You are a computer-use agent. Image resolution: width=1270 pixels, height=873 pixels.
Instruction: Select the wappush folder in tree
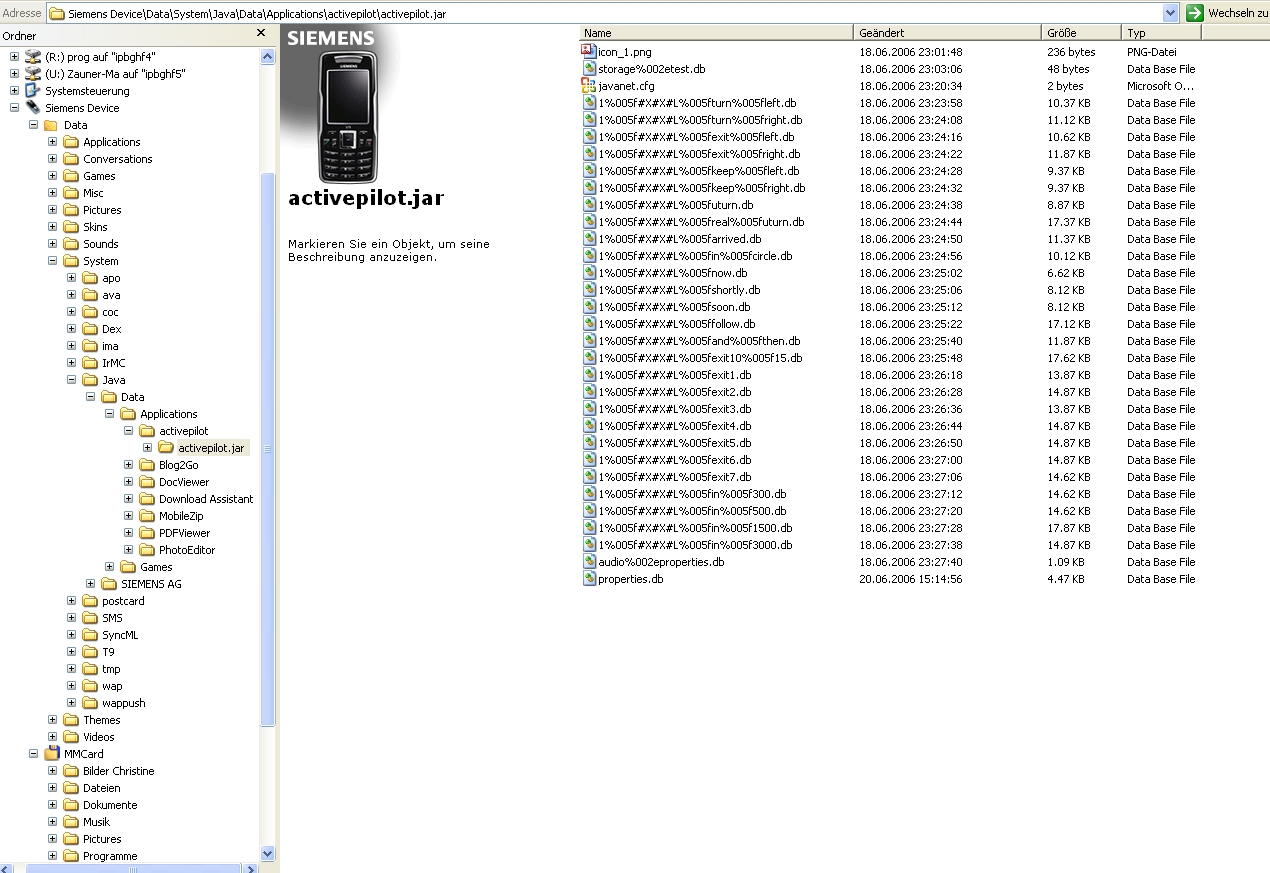click(x=123, y=703)
